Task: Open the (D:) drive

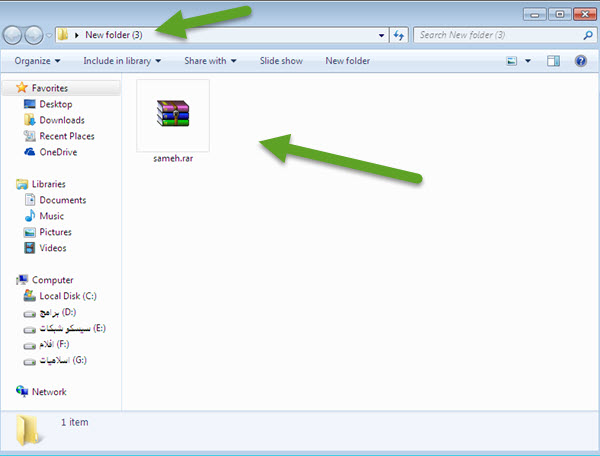Action: [x=58, y=313]
